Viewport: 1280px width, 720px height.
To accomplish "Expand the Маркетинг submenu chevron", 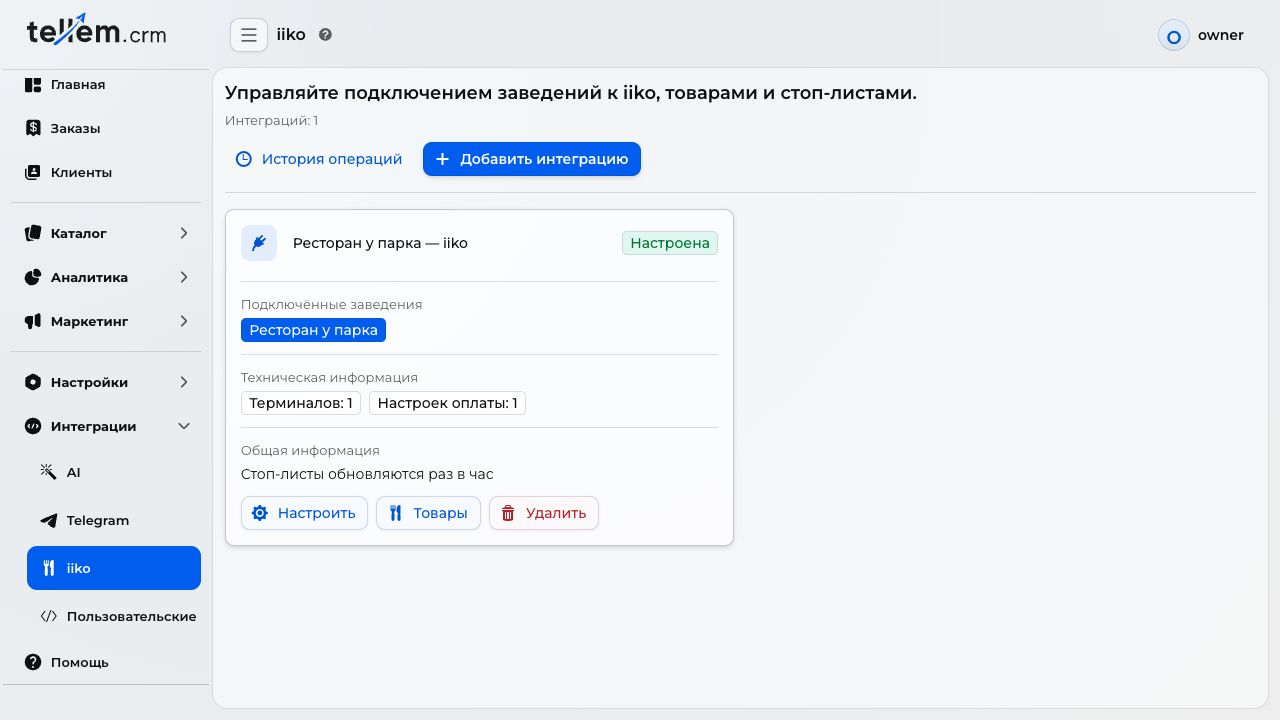I will tap(184, 322).
